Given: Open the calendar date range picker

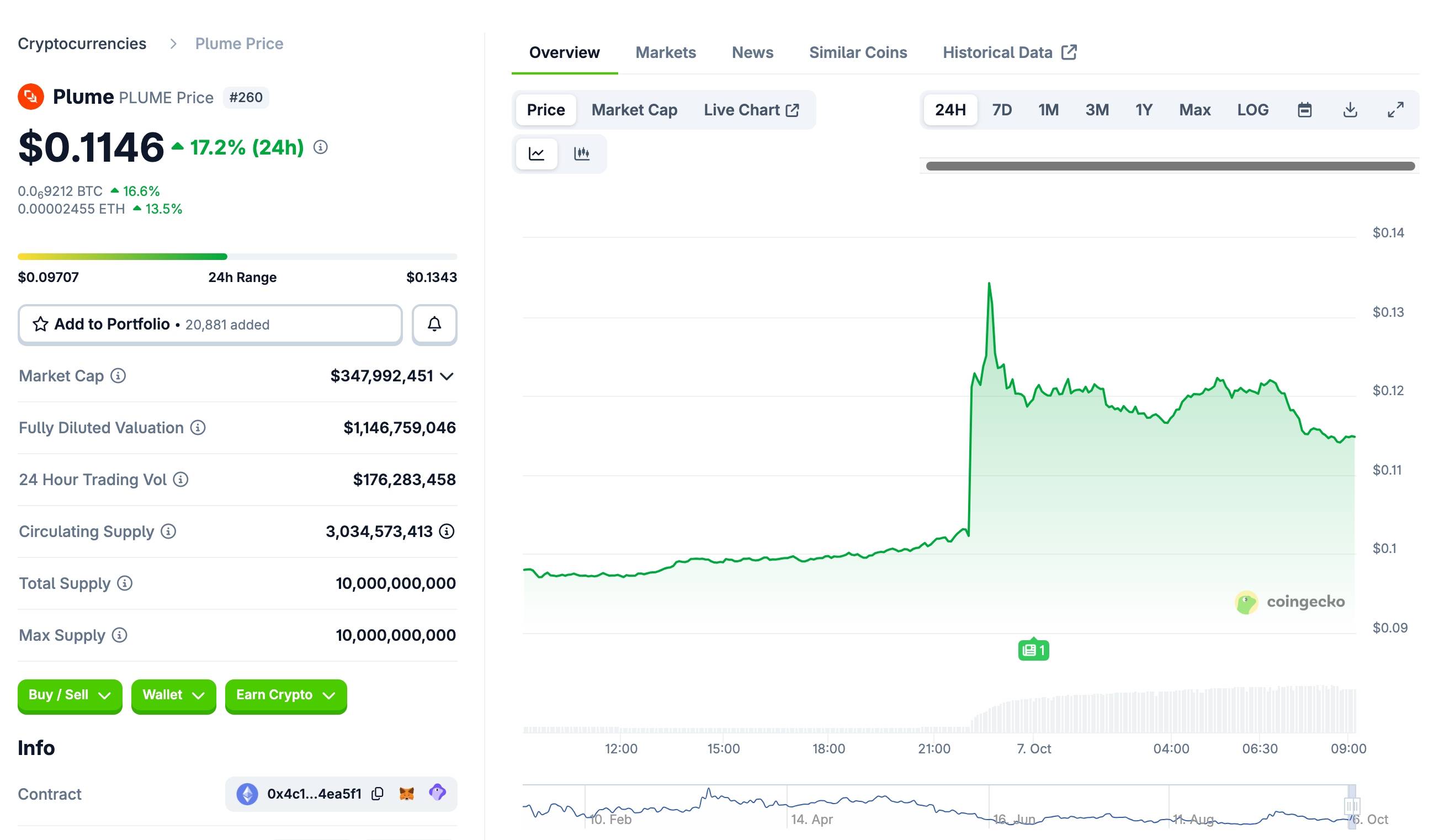Looking at the screenshot, I should [1304, 110].
